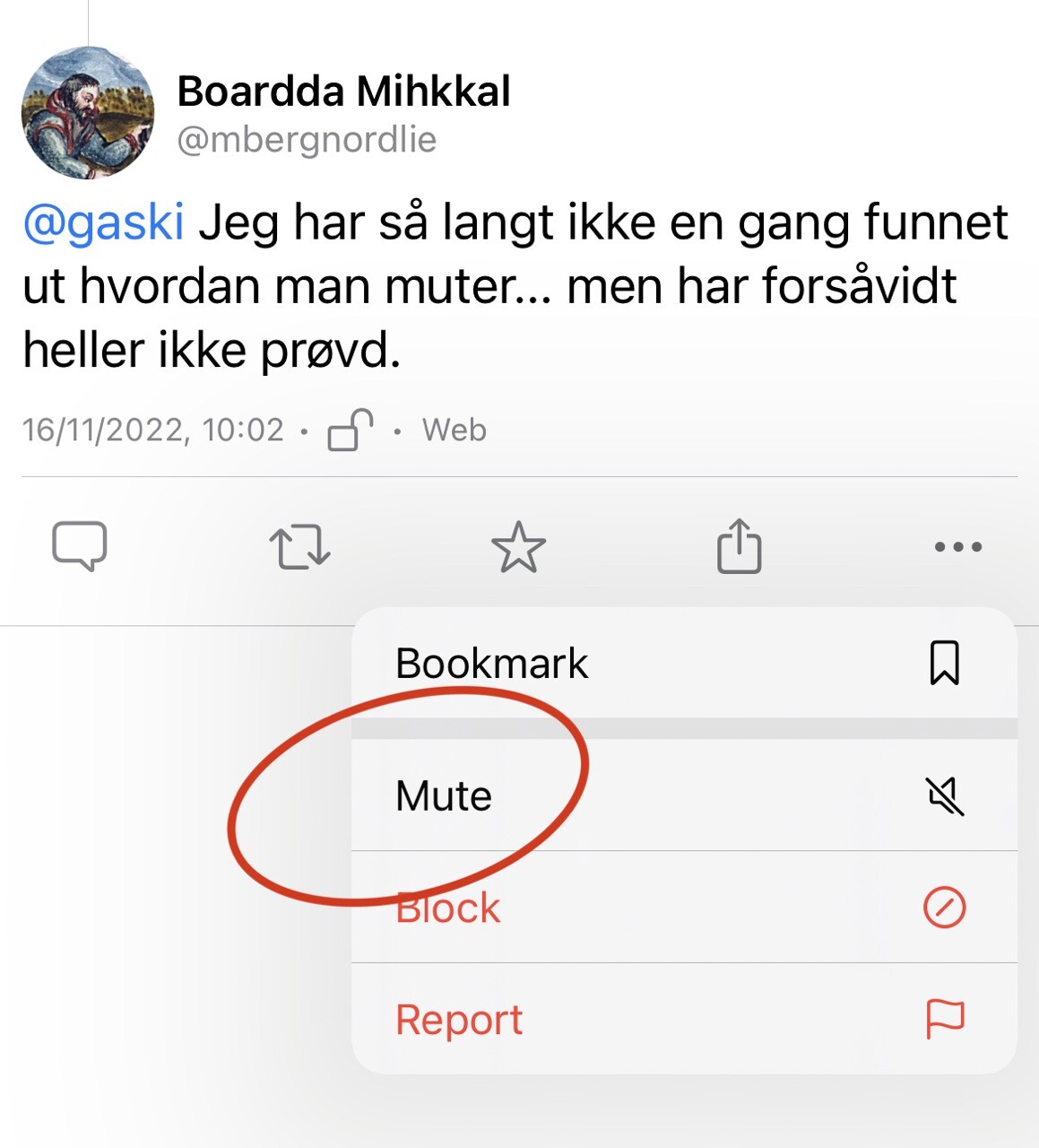
Task: Choose Report in the popup menu
Action: coord(684,1020)
